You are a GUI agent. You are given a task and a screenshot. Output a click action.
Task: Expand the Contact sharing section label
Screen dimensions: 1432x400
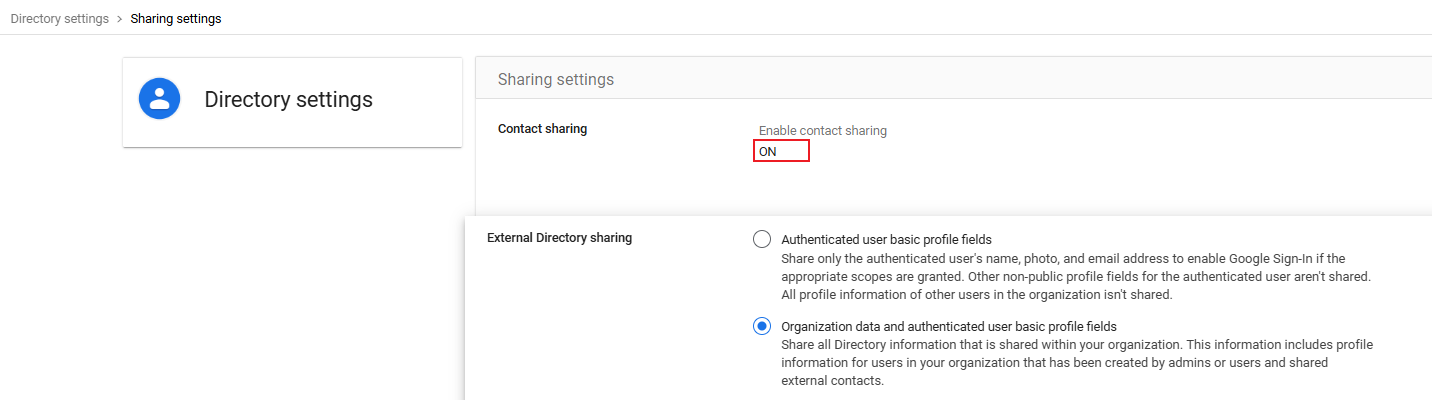[x=542, y=129]
